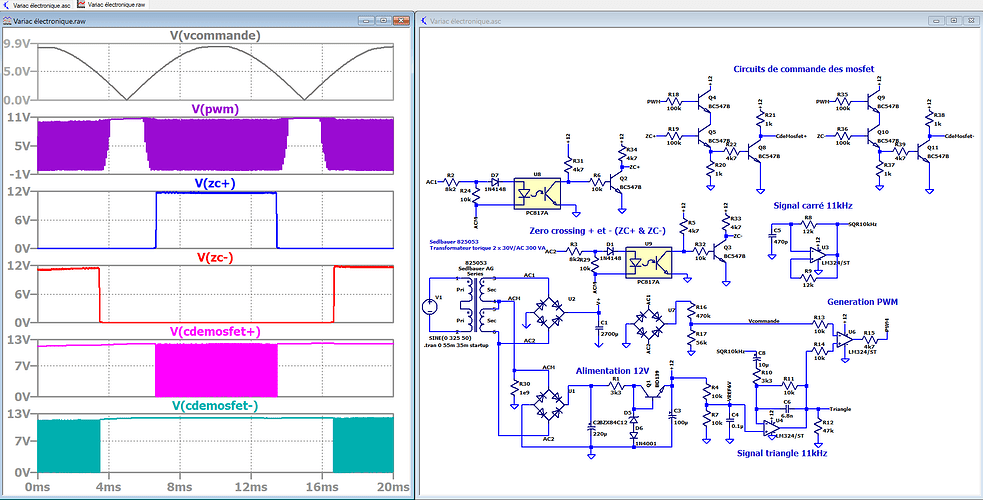The image size is (983, 500).
Task: Click the 20ms time axis label
Action: (x=394, y=487)
